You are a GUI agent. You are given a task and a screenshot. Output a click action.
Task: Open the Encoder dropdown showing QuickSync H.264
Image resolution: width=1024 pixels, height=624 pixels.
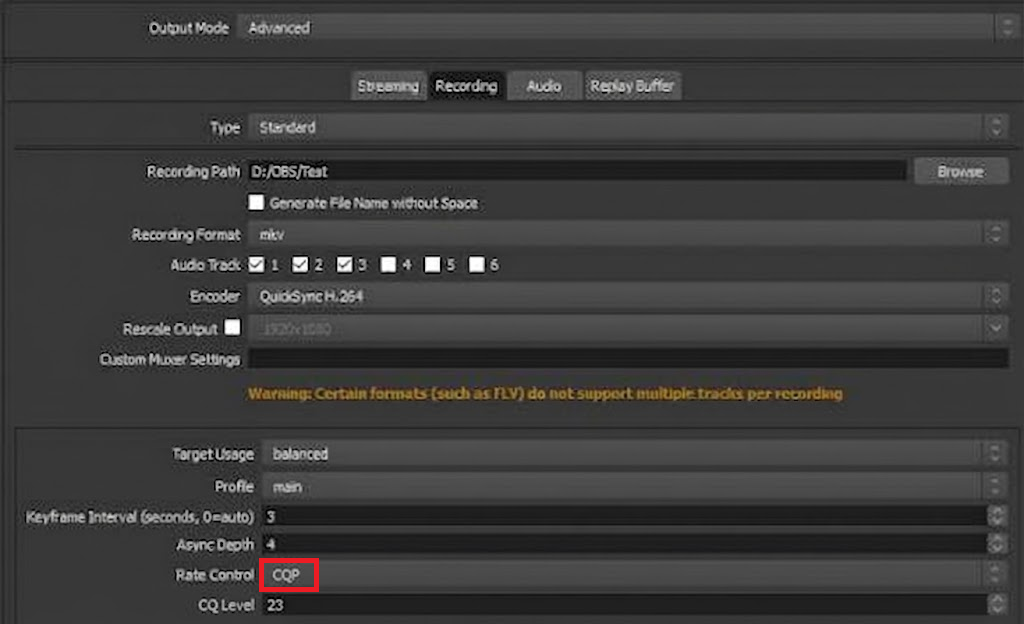[628, 297]
